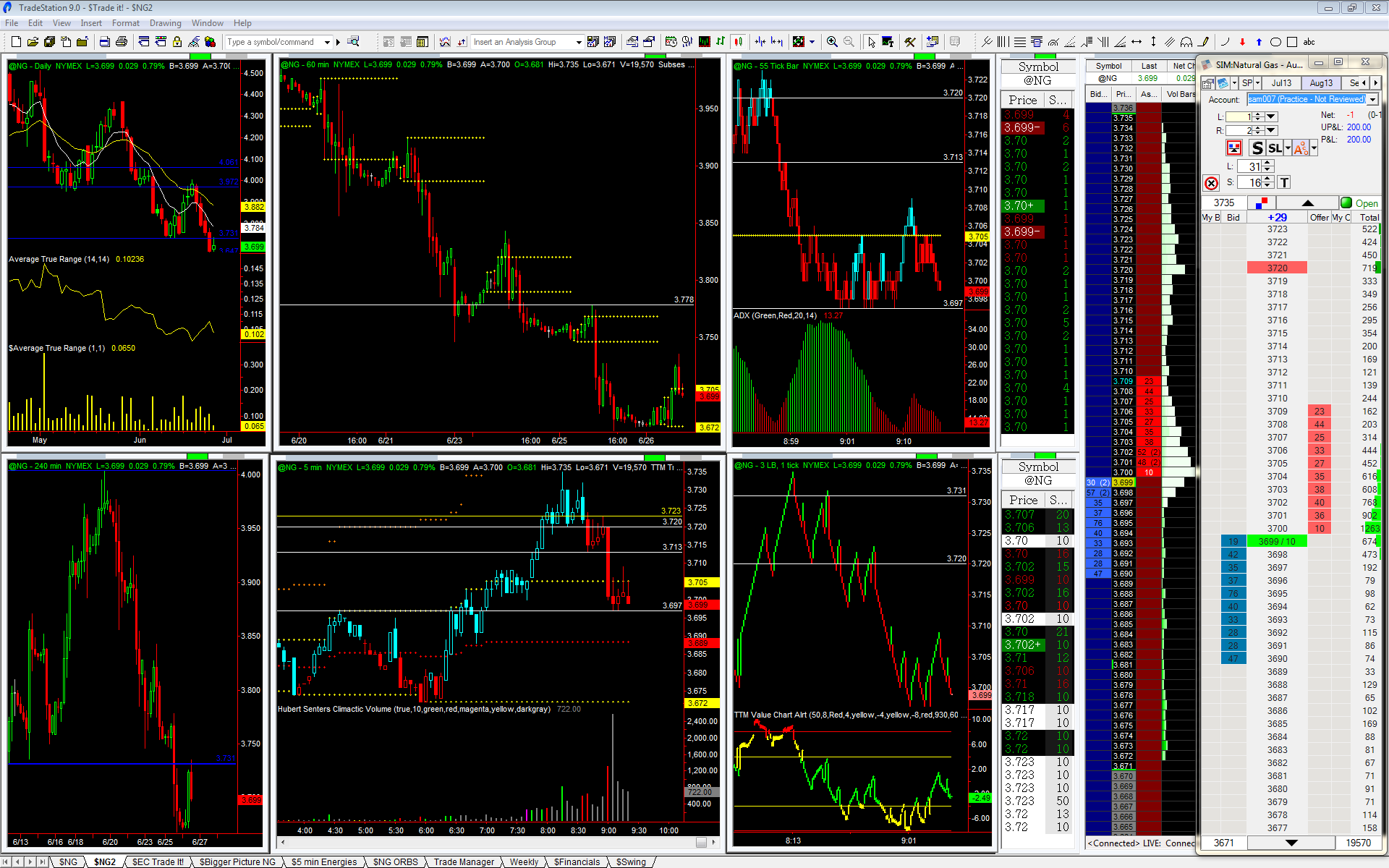Switch to the $Bigger Picture NG tab
The height and width of the screenshot is (868, 1389).
[x=237, y=861]
